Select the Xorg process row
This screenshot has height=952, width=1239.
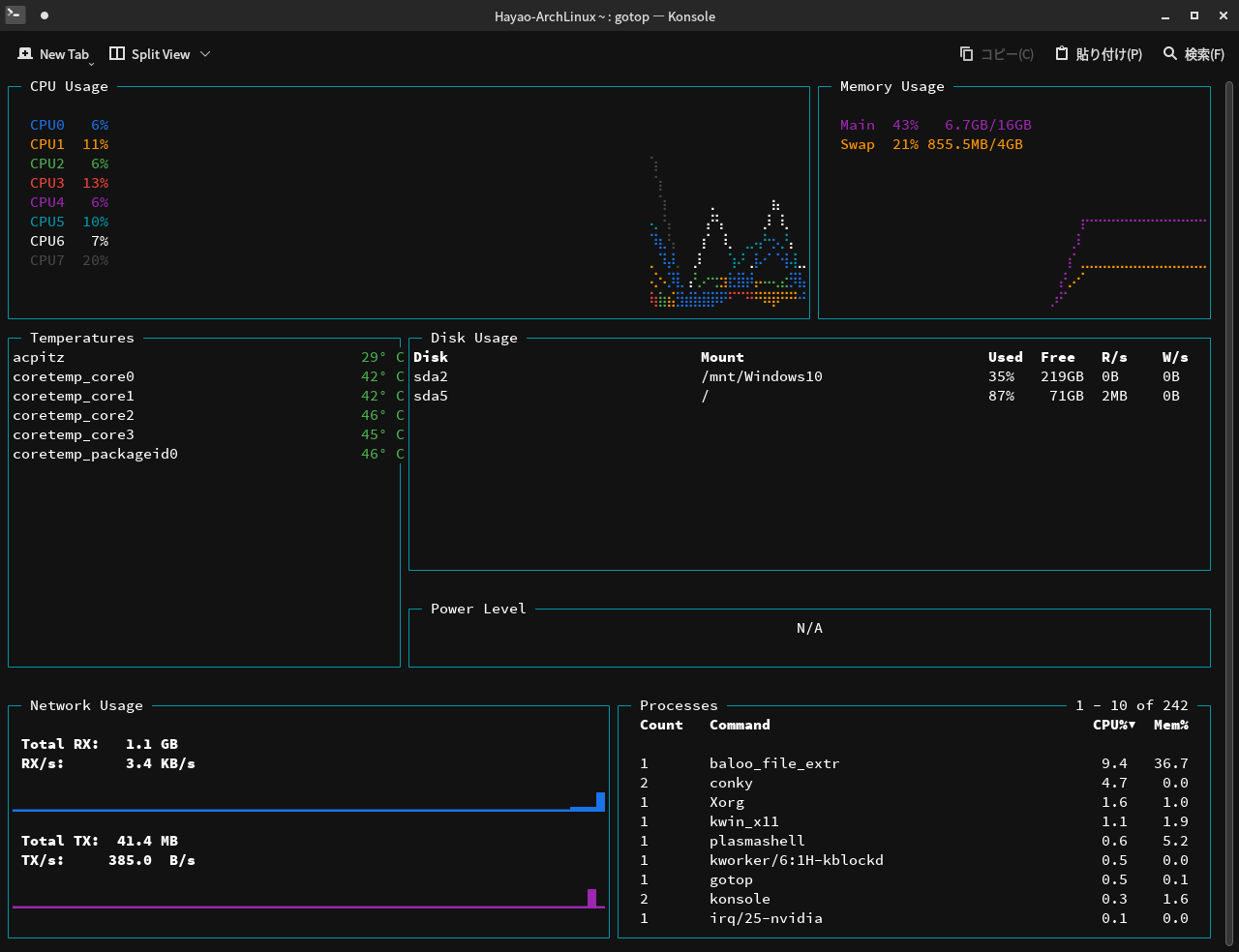pos(914,802)
